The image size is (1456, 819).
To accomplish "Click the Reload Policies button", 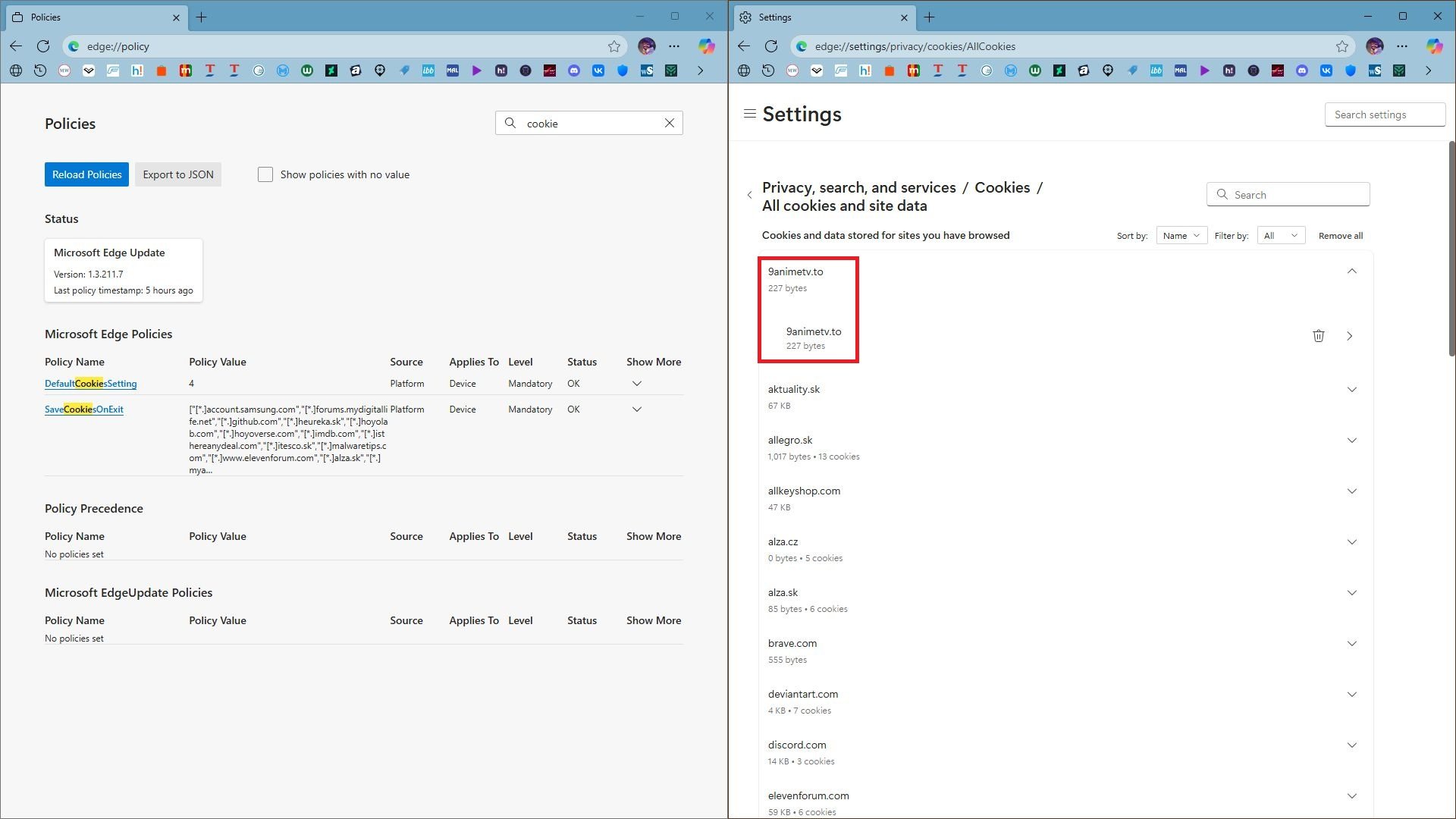I will 86,174.
